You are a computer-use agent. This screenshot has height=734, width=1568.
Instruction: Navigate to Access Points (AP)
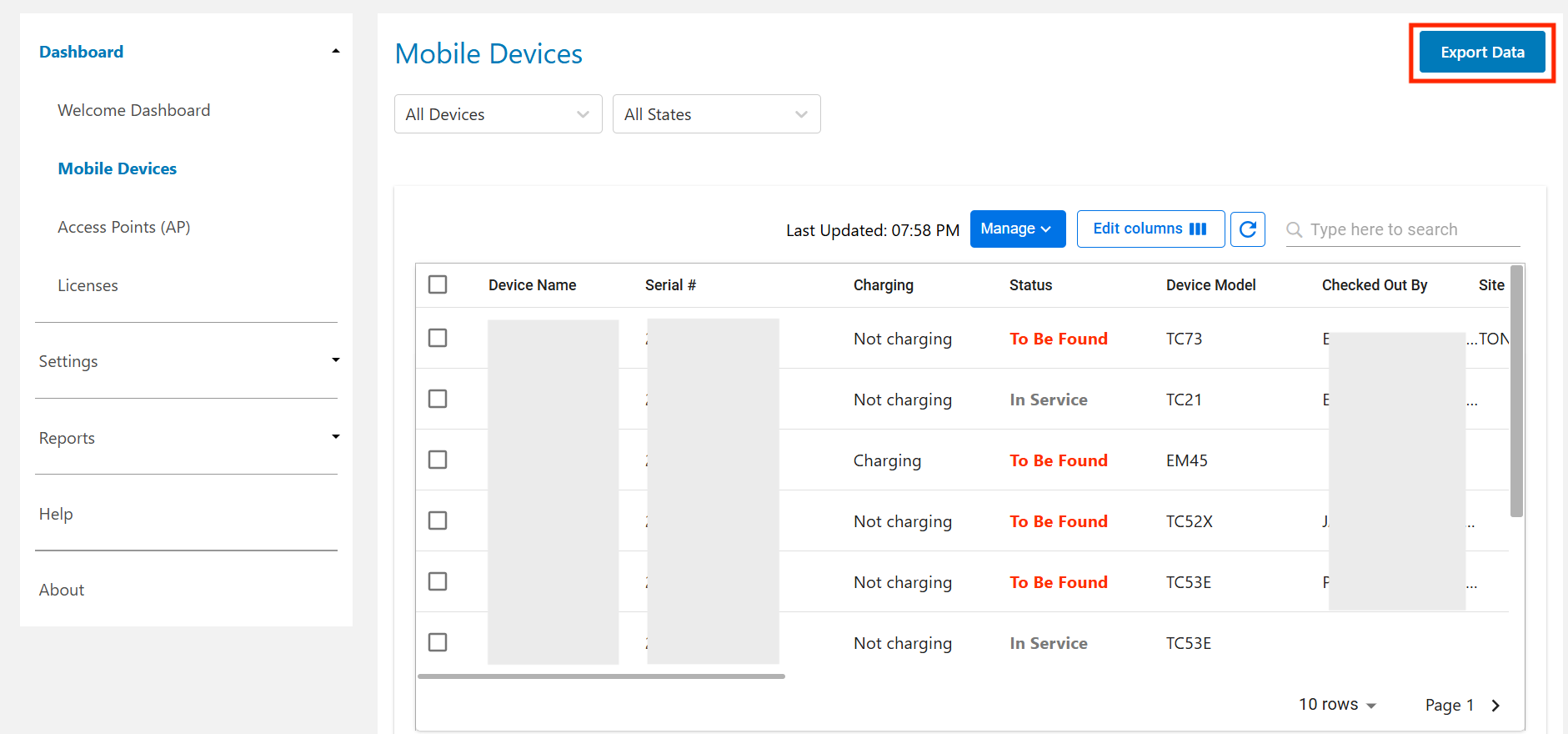124,227
